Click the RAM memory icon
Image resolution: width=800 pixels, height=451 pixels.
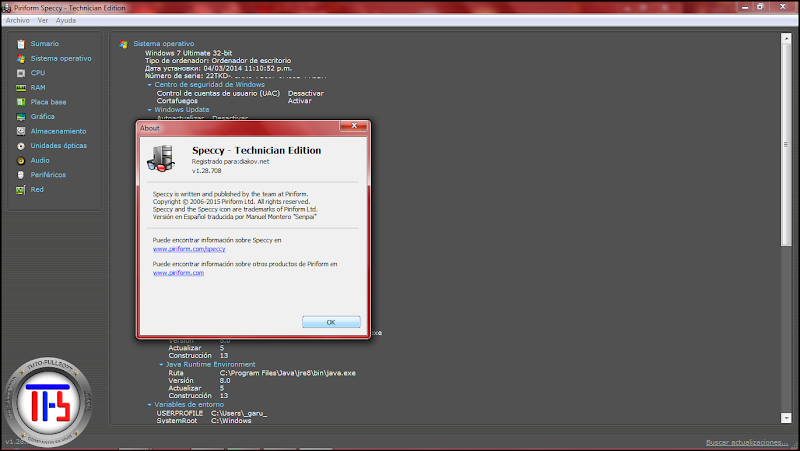(20, 88)
